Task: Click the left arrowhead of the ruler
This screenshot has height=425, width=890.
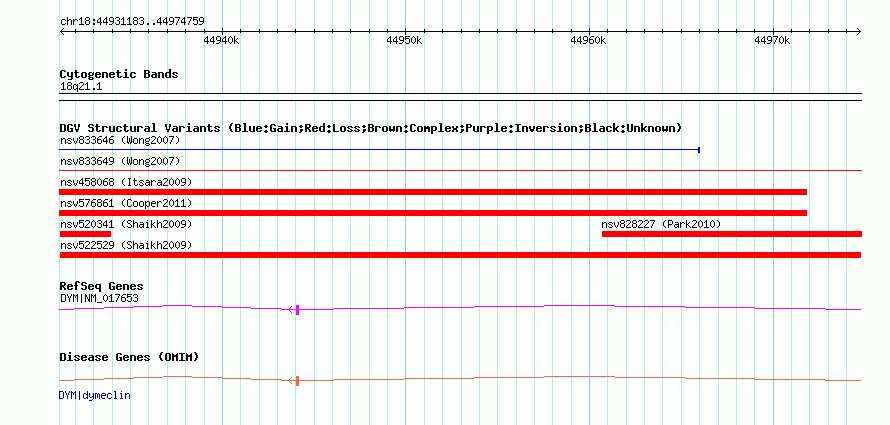Action: (x=62, y=31)
